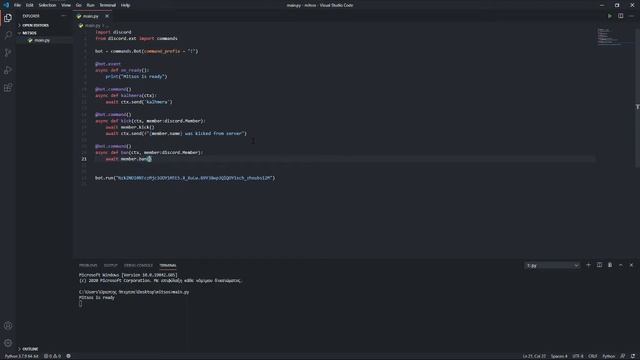Switch to the Problems panel tab

88,265
